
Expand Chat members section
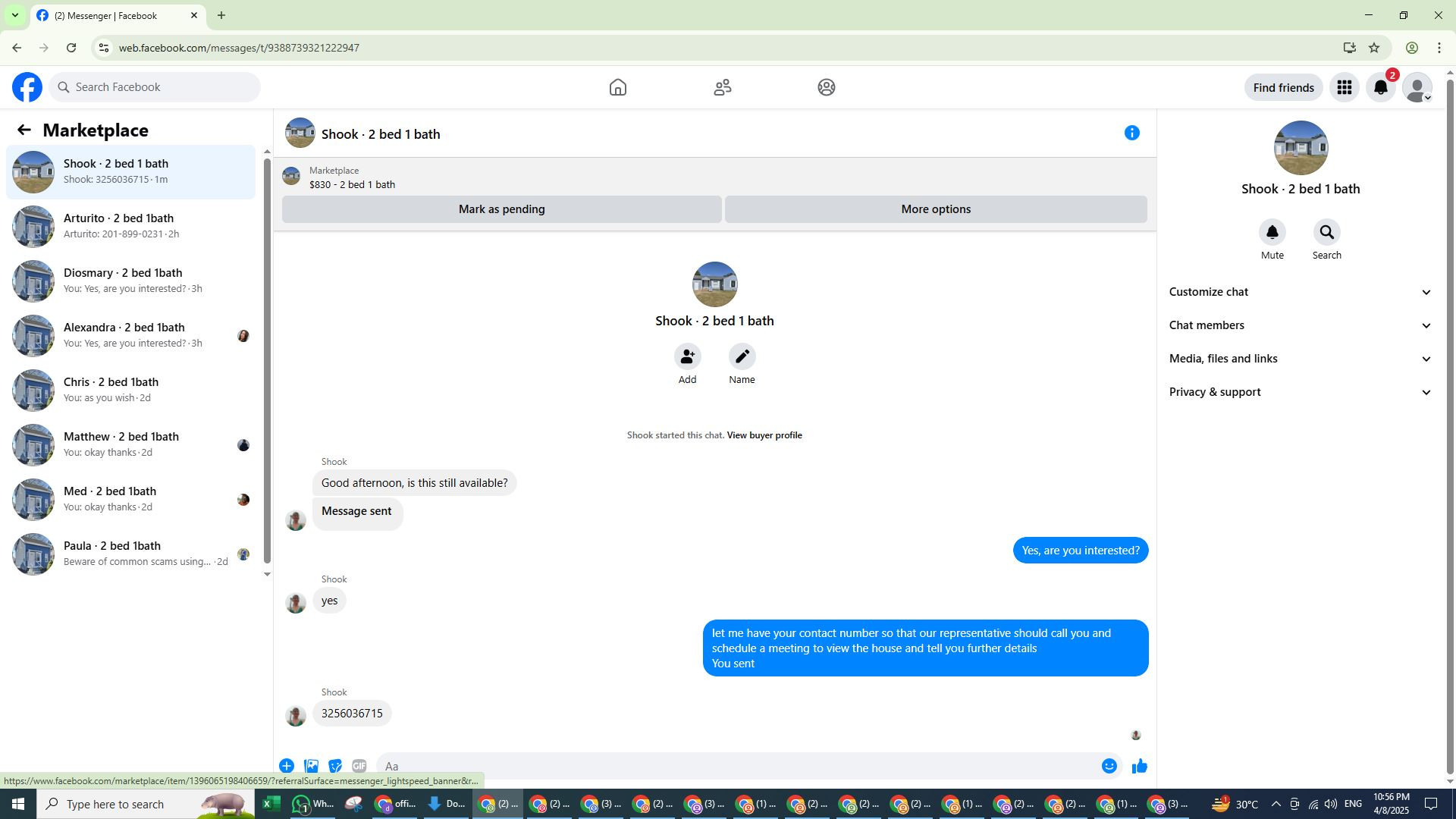[x=1300, y=325]
